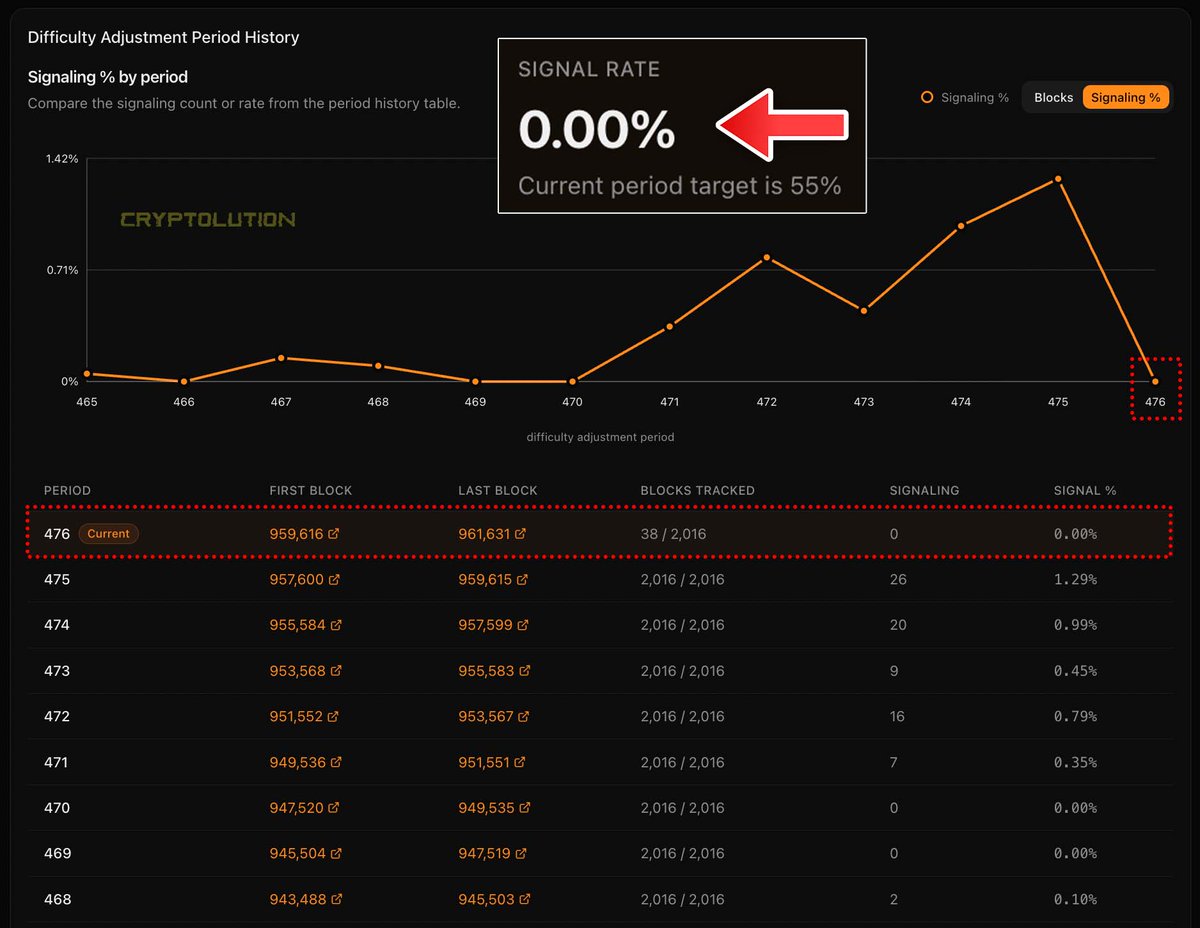Click the period 467 chart data point
Image resolution: width=1200 pixels, height=928 pixels.
point(281,358)
